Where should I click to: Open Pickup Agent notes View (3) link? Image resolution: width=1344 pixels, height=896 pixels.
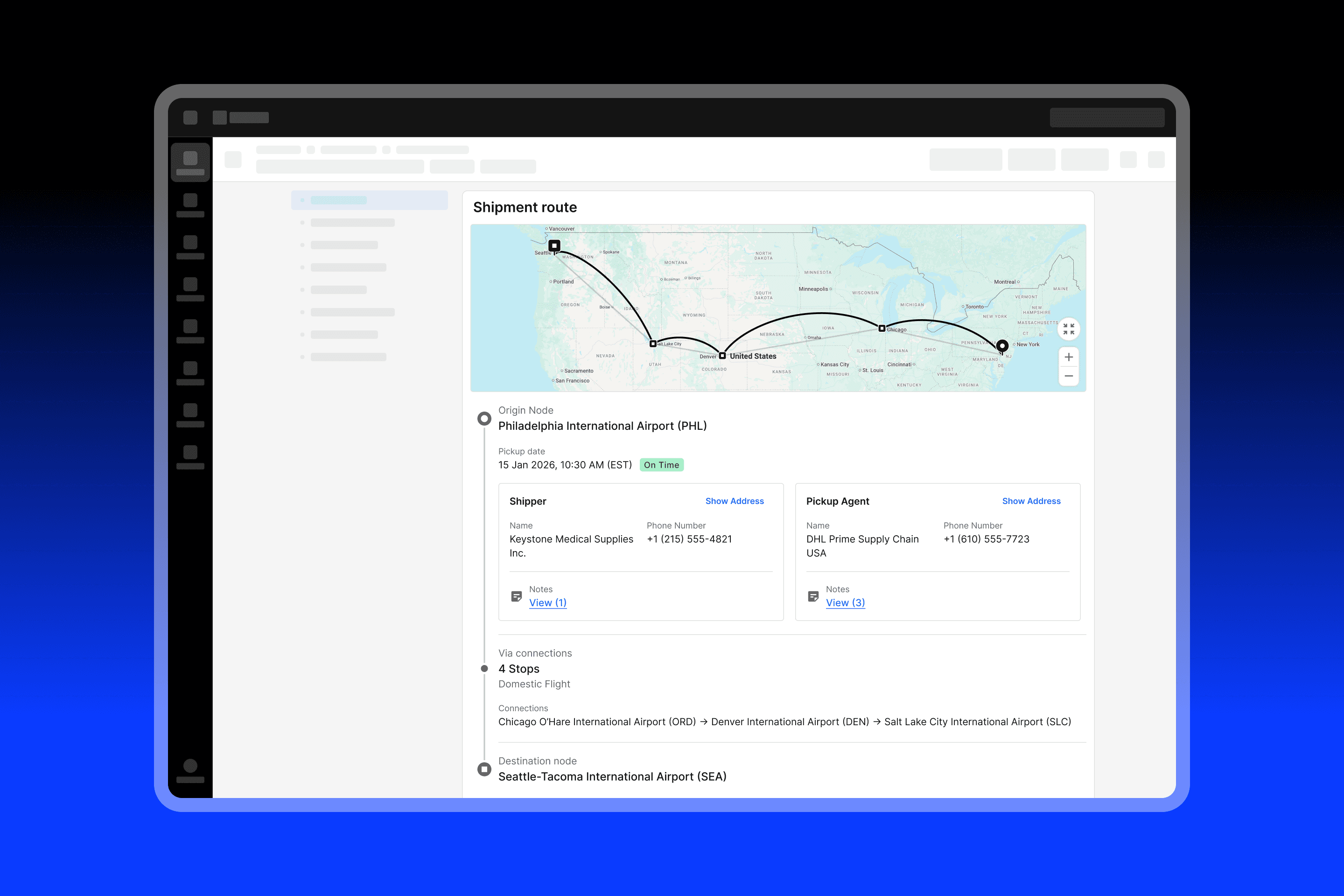point(845,603)
